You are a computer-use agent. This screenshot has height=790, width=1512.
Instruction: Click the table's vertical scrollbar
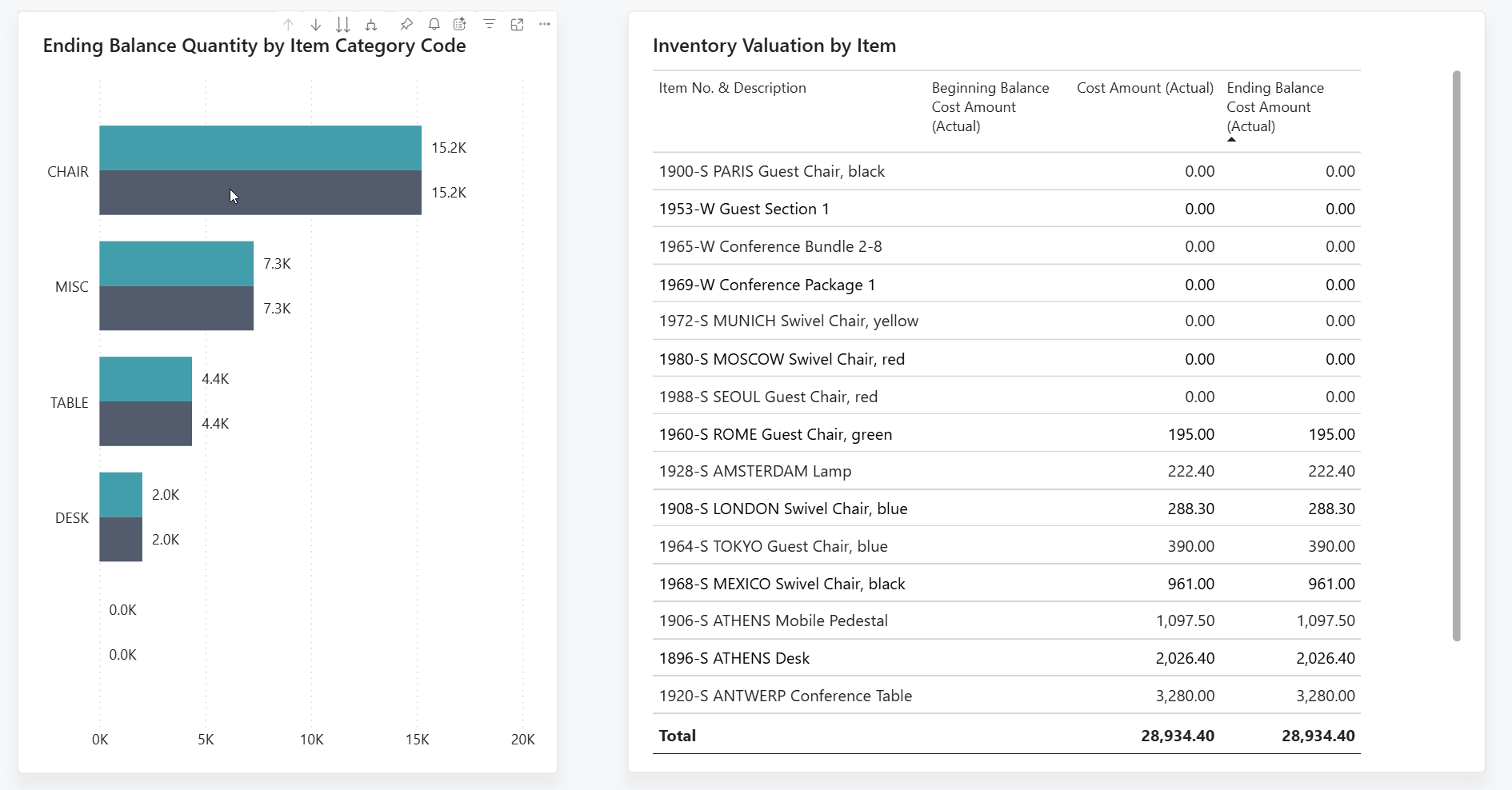1456,356
